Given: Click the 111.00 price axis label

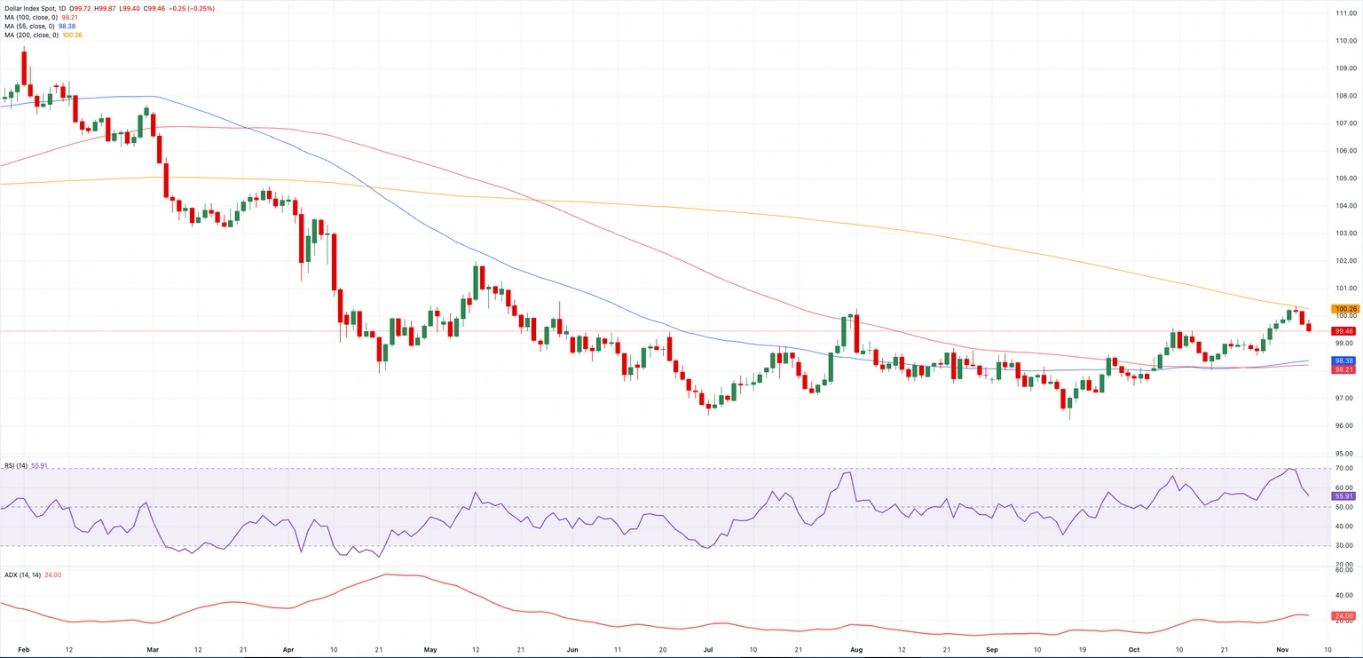Looking at the screenshot, I should 1345,14.
